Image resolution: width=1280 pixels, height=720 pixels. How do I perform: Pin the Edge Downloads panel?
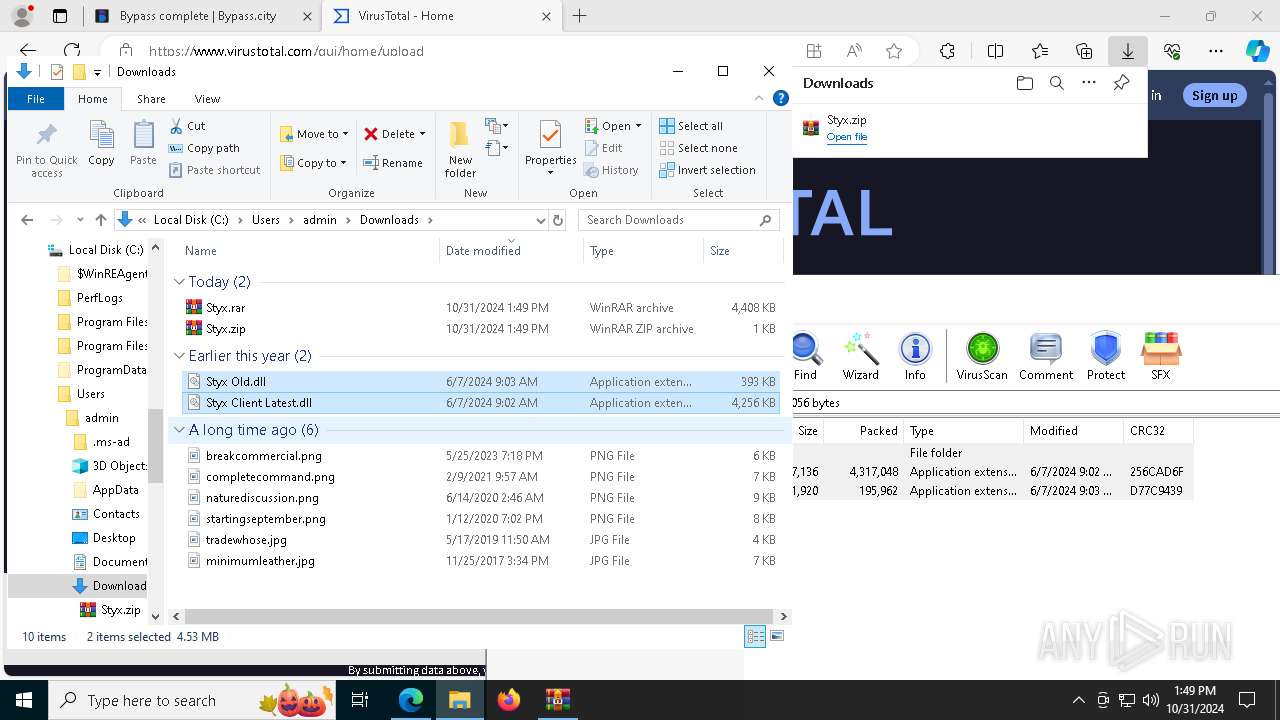tap(1121, 83)
